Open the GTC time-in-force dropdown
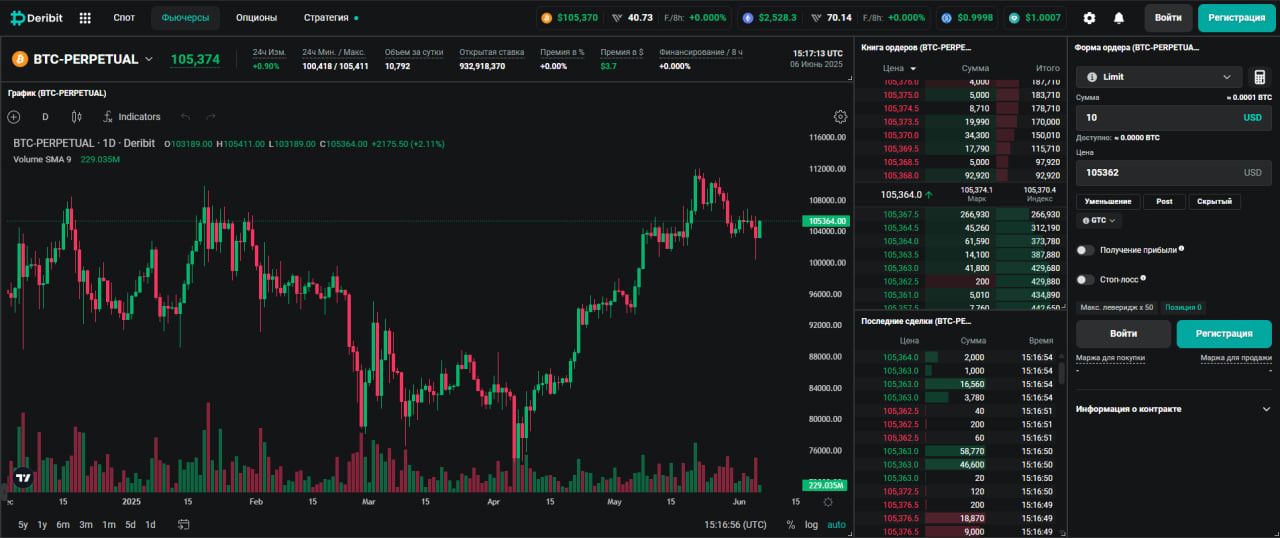Screen dimensions: 1280x538 [x=1099, y=220]
